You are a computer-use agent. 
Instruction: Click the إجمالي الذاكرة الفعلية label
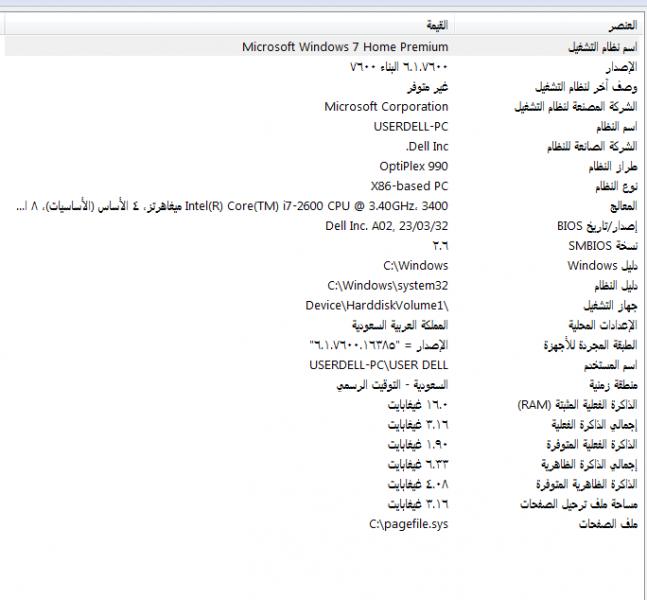(595, 425)
